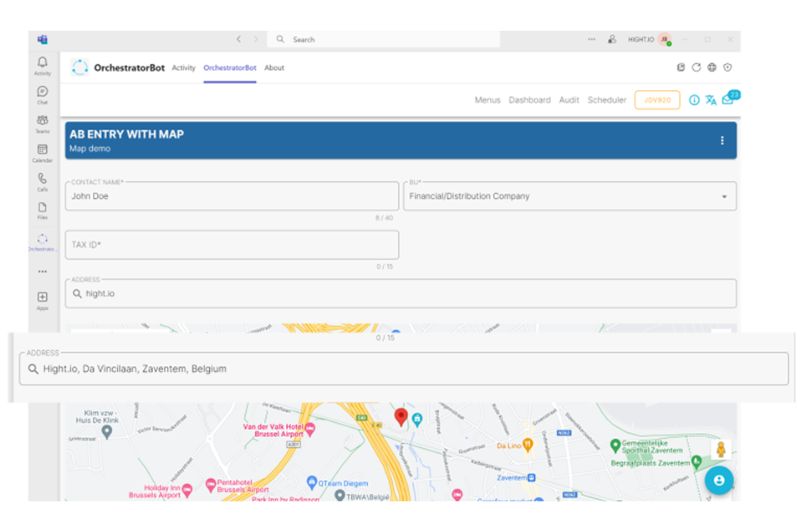Viewport: 803px width, 532px height.
Task: Open Files in the Teams sidebar
Action: click(43, 210)
